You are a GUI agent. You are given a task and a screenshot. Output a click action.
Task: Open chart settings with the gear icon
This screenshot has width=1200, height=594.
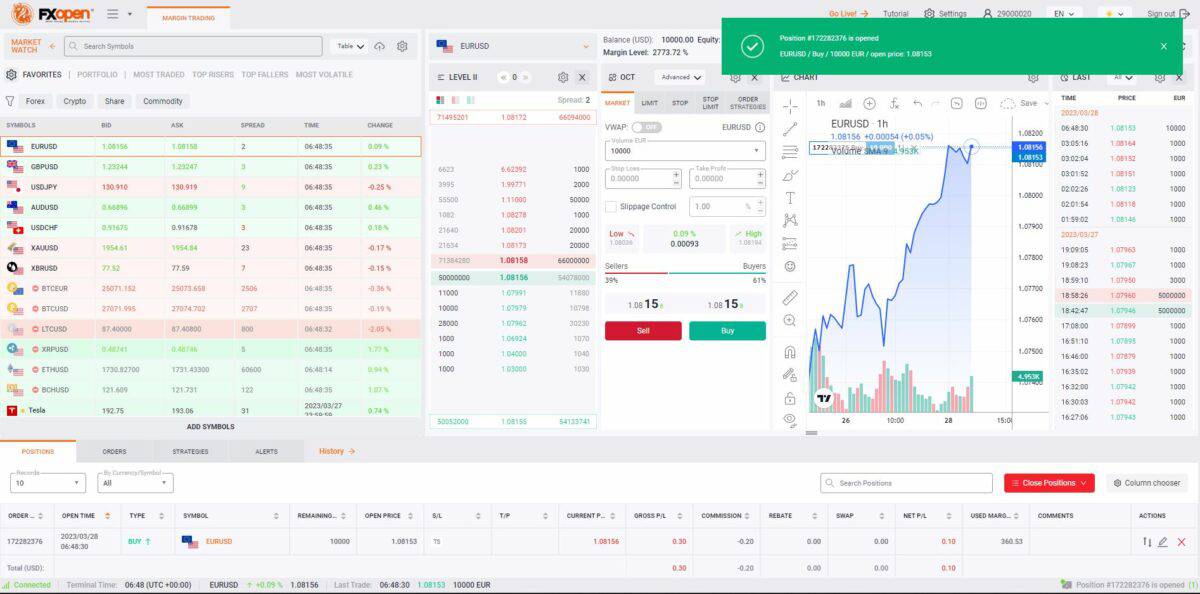[x=1034, y=77]
